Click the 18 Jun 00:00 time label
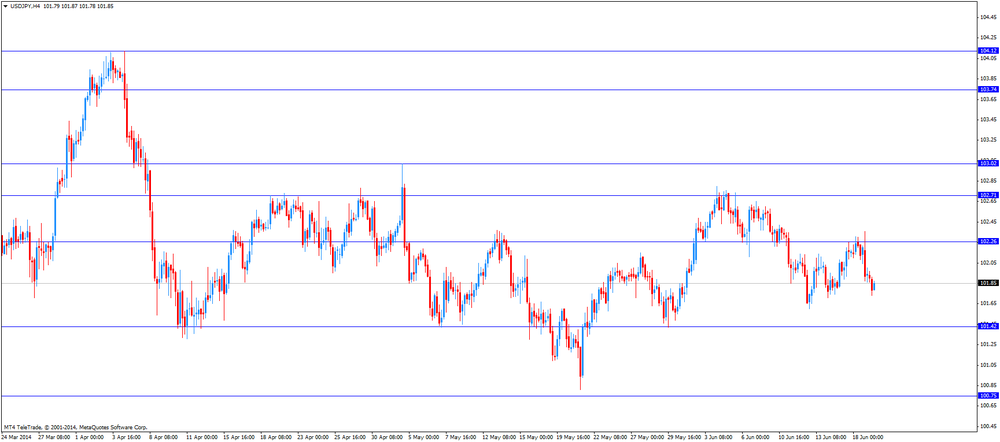This screenshot has width=1000, height=442. pyautogui.click(x=869, y=438)
